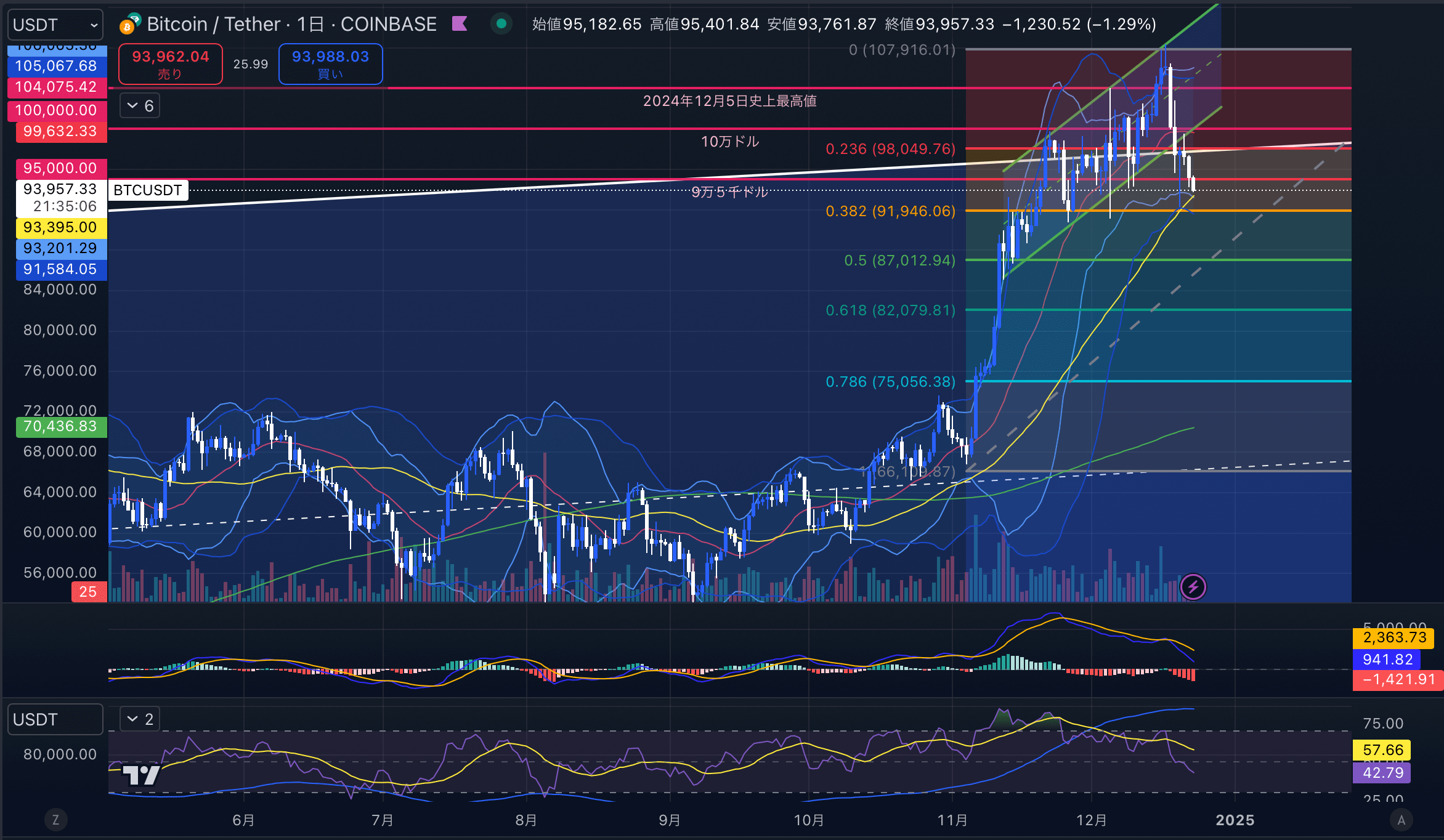This screenshot has width=1444, height=840.
Task: Click the RSI 57.66 yellow label
Action: click(1382, 750)
